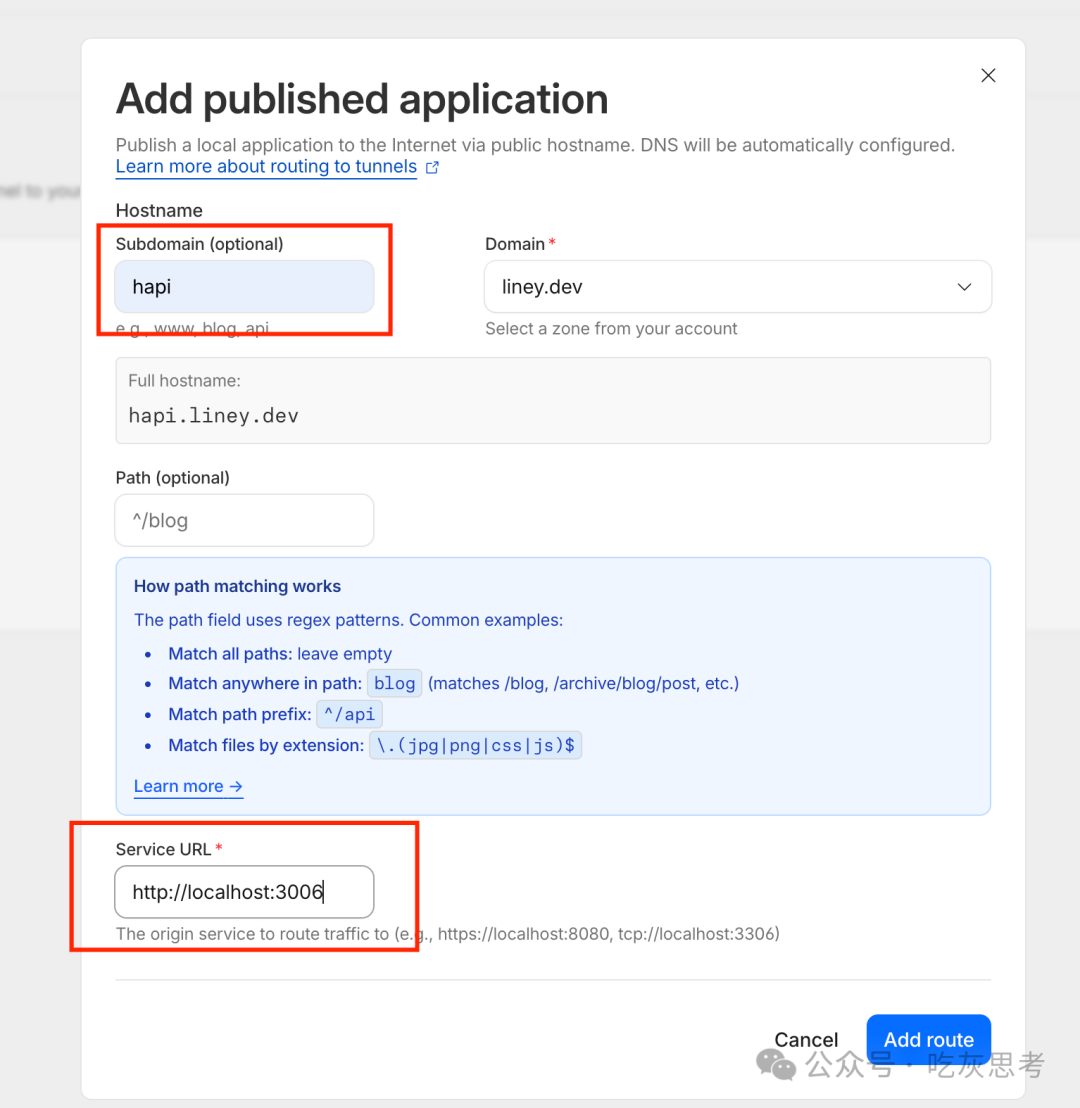The height and width of the screenshot is (1108, 1080).
Task: Click the How path matching works heading
Action: point(237,586)
